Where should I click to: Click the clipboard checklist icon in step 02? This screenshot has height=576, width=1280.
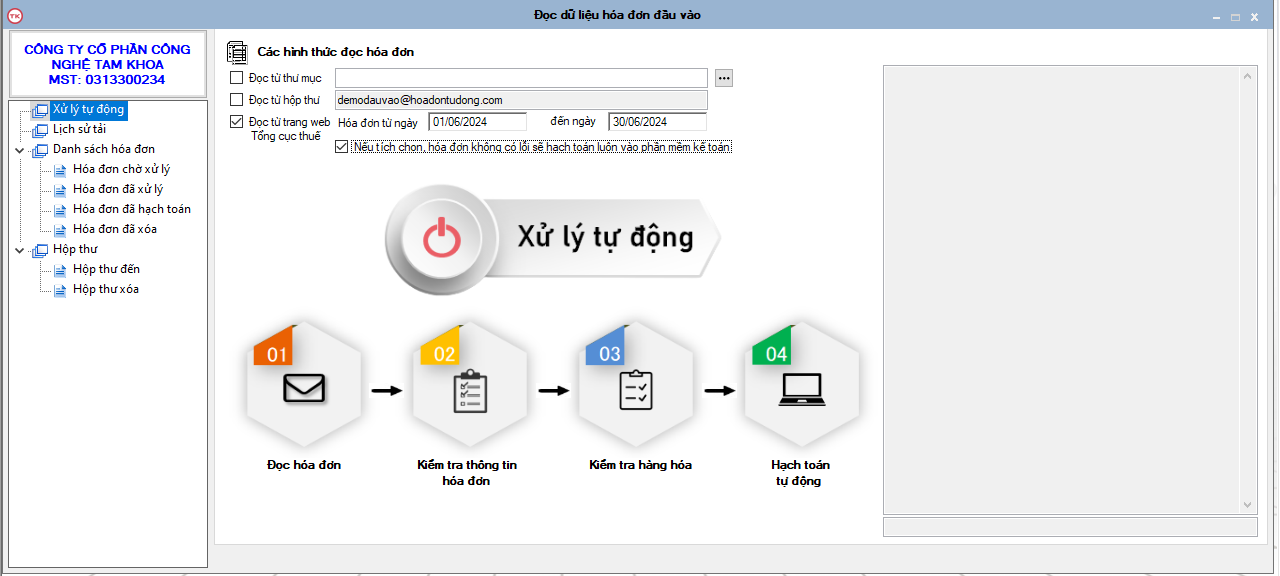[470, 391]
